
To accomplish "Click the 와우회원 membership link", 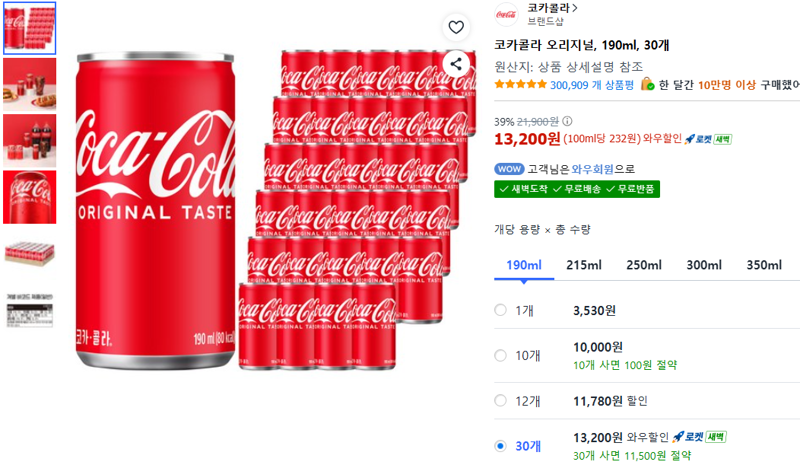I will coord(592,169).
